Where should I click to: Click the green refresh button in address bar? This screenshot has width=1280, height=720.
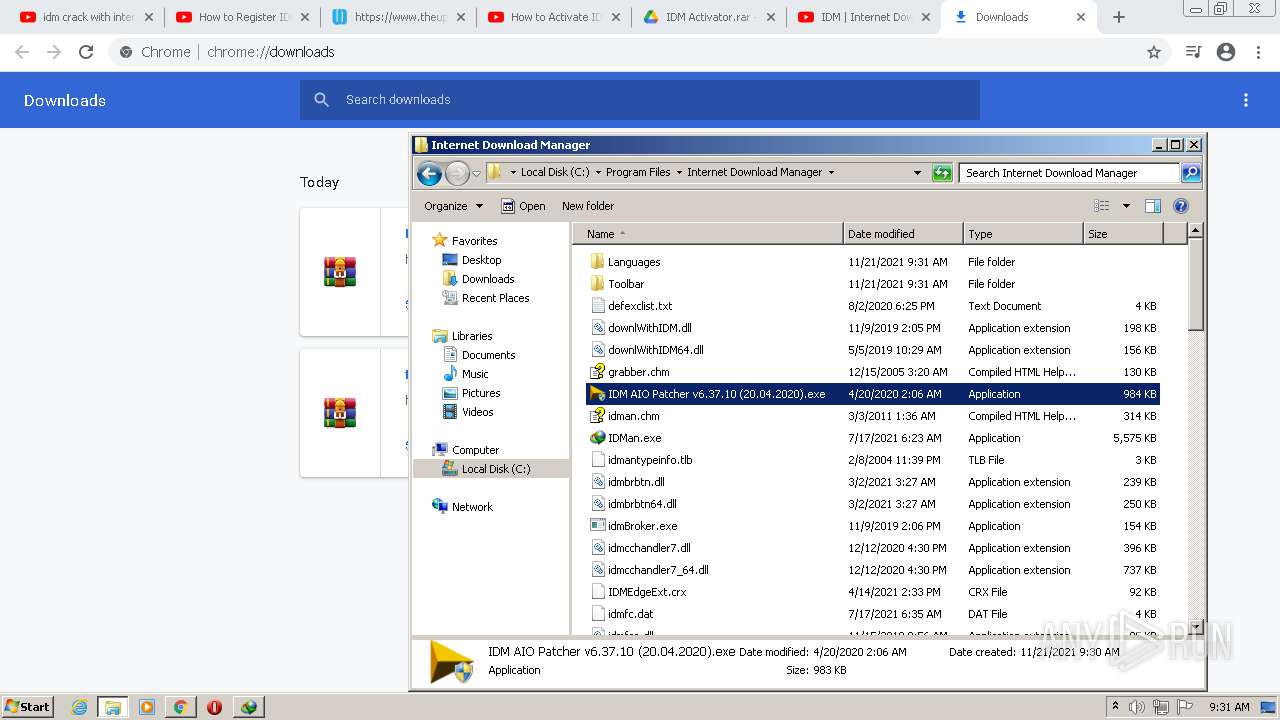(941, 173)
